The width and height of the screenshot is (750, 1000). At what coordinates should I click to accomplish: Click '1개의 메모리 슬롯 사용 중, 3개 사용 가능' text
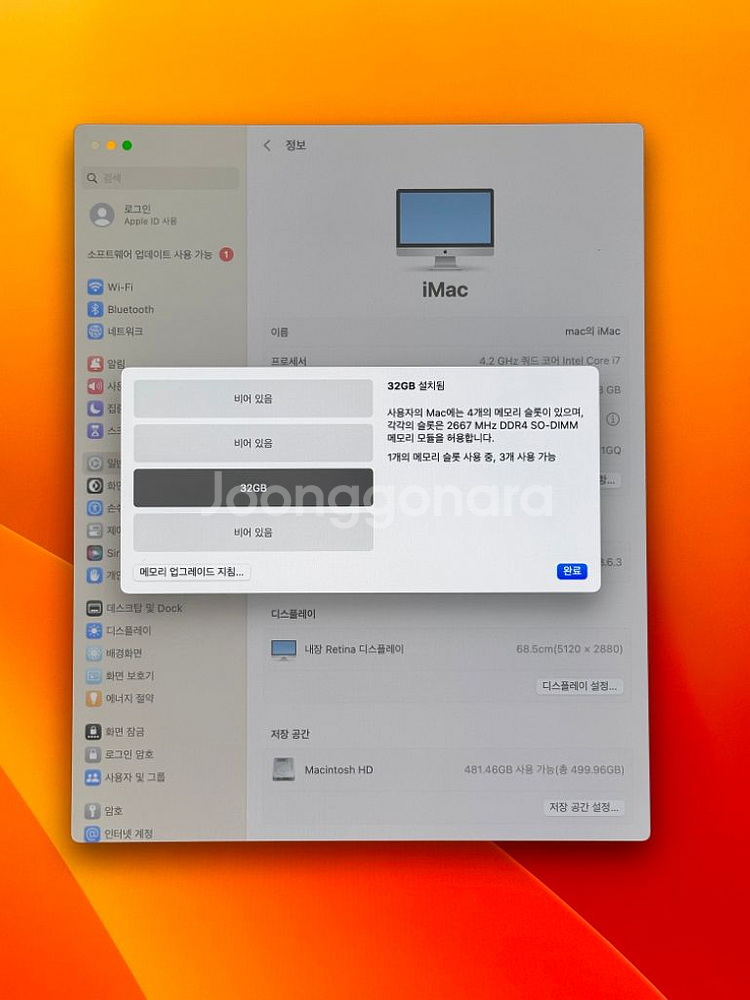(471, 457)
